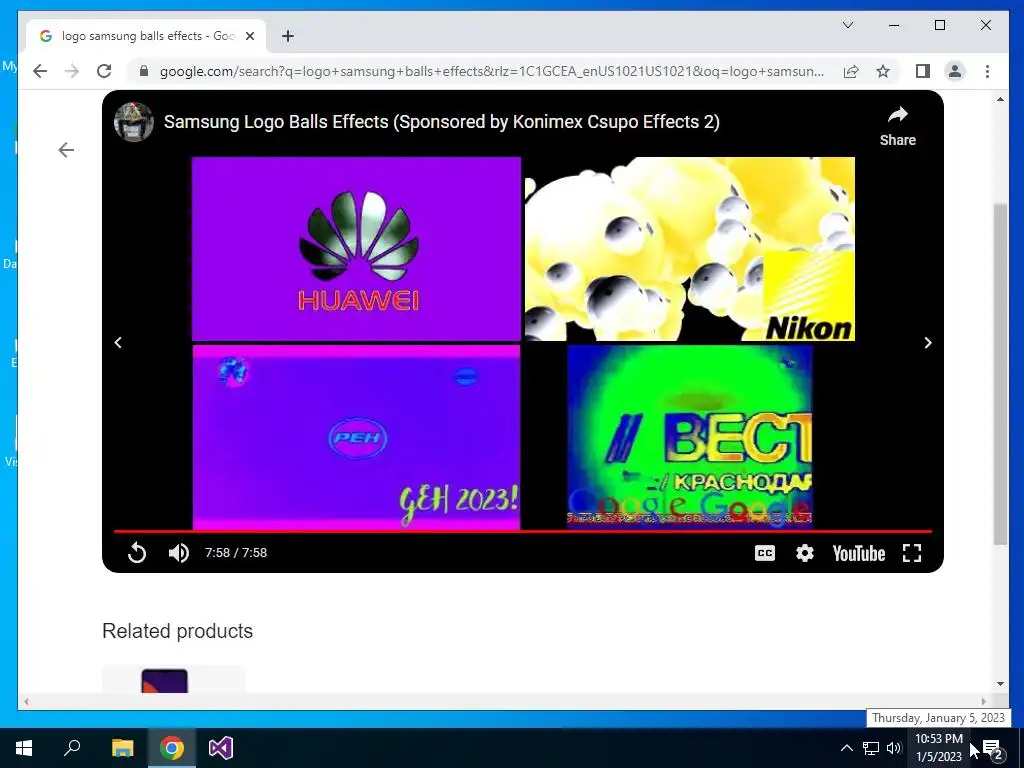
Task: Return to results with the page back arrow
Action: point(66,150)
